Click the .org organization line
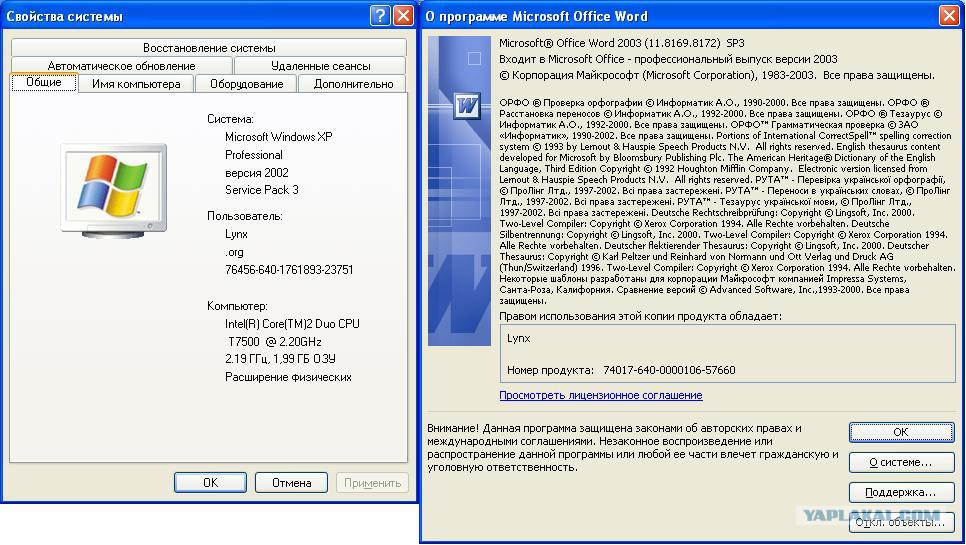 [x=234, y=252]
